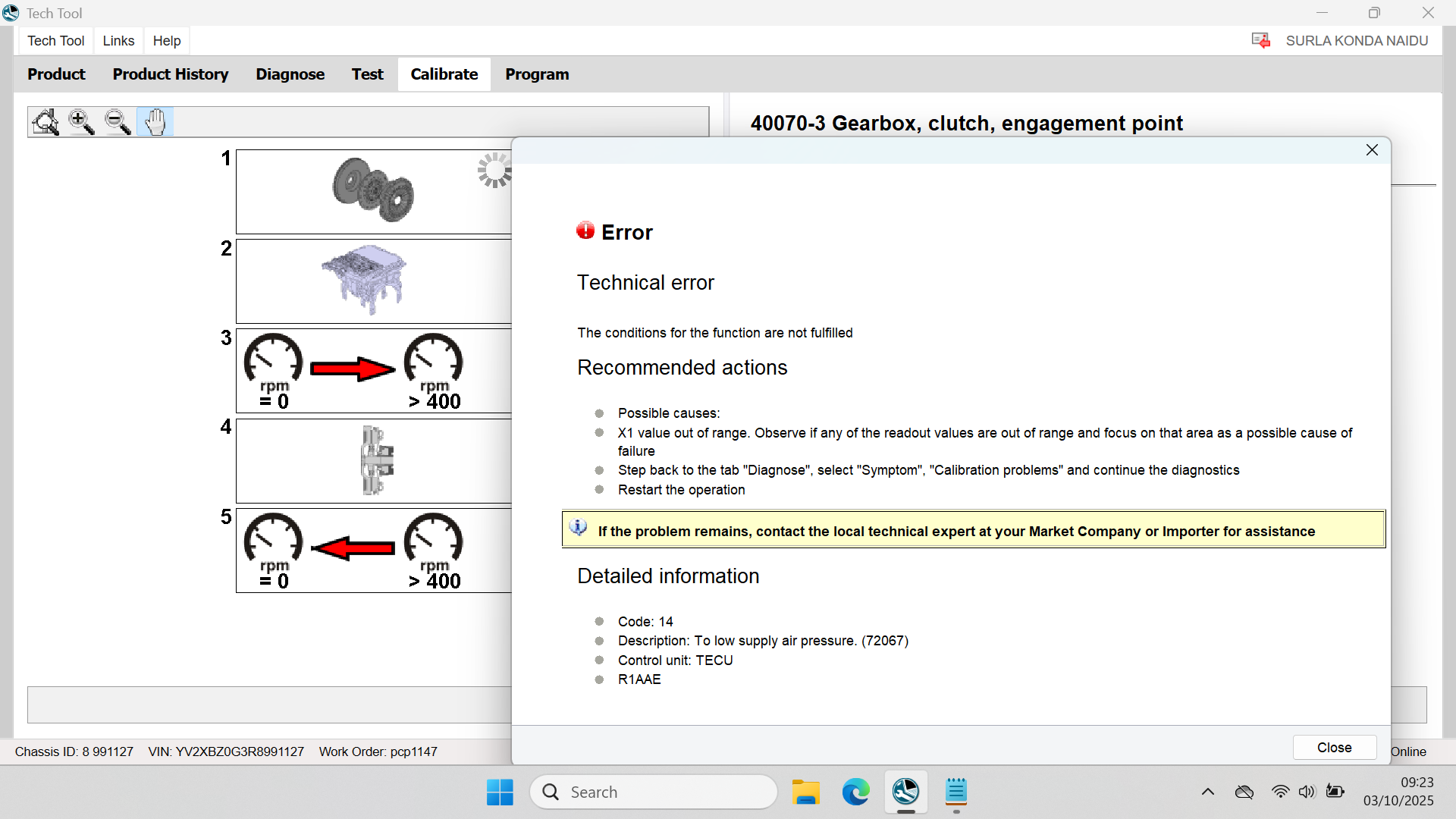Open the Links menu
Image resolution: width=1456 pixels, height=819 pixels.
[x=118, y=41]
